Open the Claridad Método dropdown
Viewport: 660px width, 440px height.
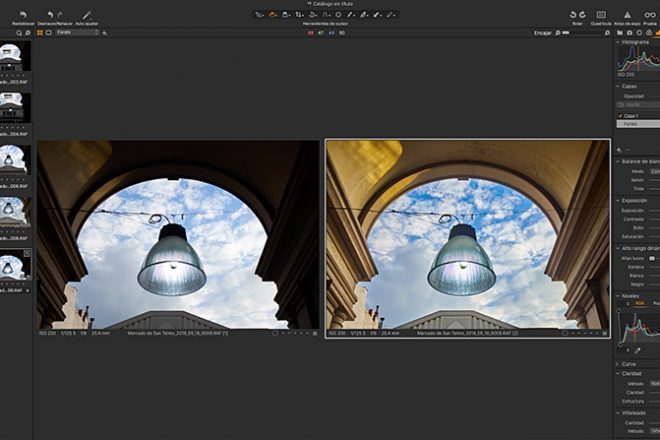[x=655, y=384]
